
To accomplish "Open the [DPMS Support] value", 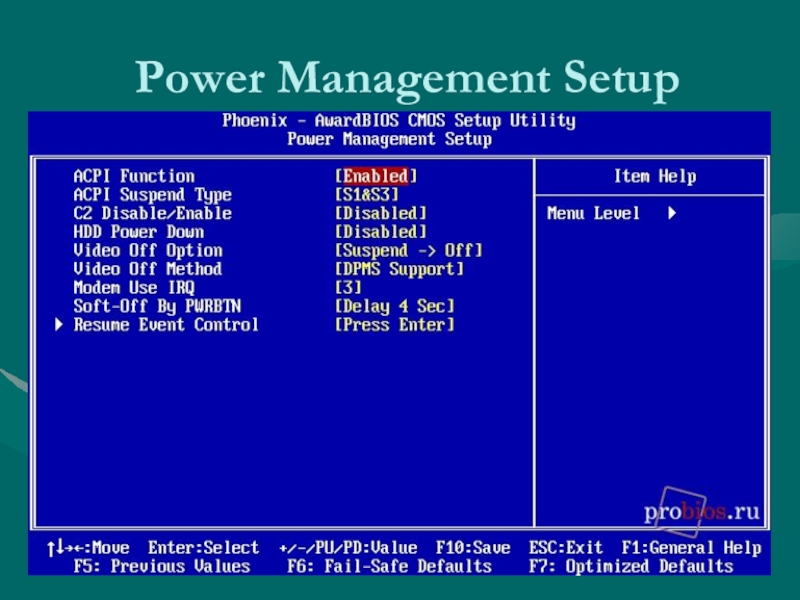I will (399, 269).
